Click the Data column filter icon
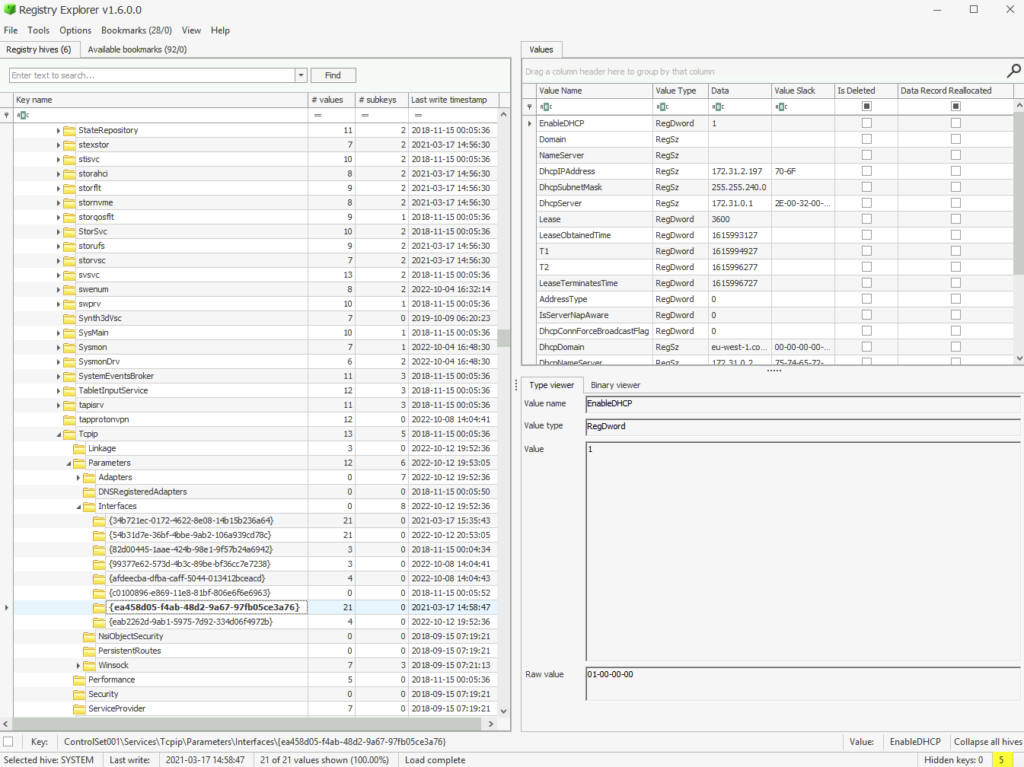Viewport: 1024px width, 767px height. click(x=718, y=106)
